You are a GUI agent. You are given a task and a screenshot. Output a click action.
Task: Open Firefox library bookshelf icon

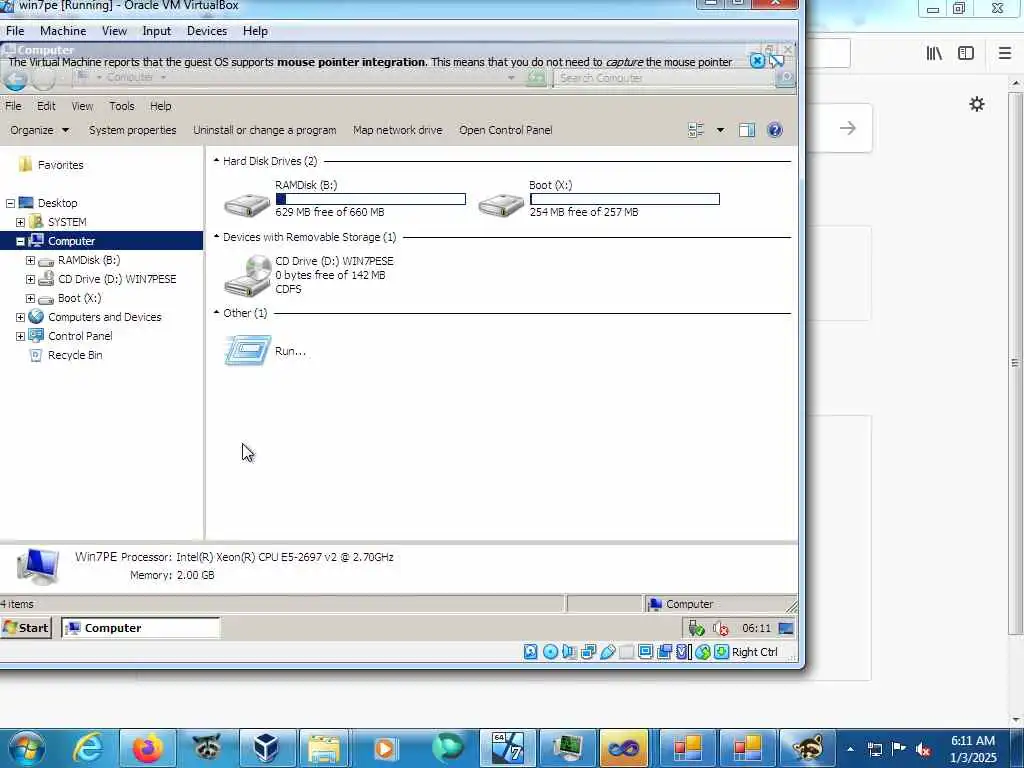pos(934,54)
